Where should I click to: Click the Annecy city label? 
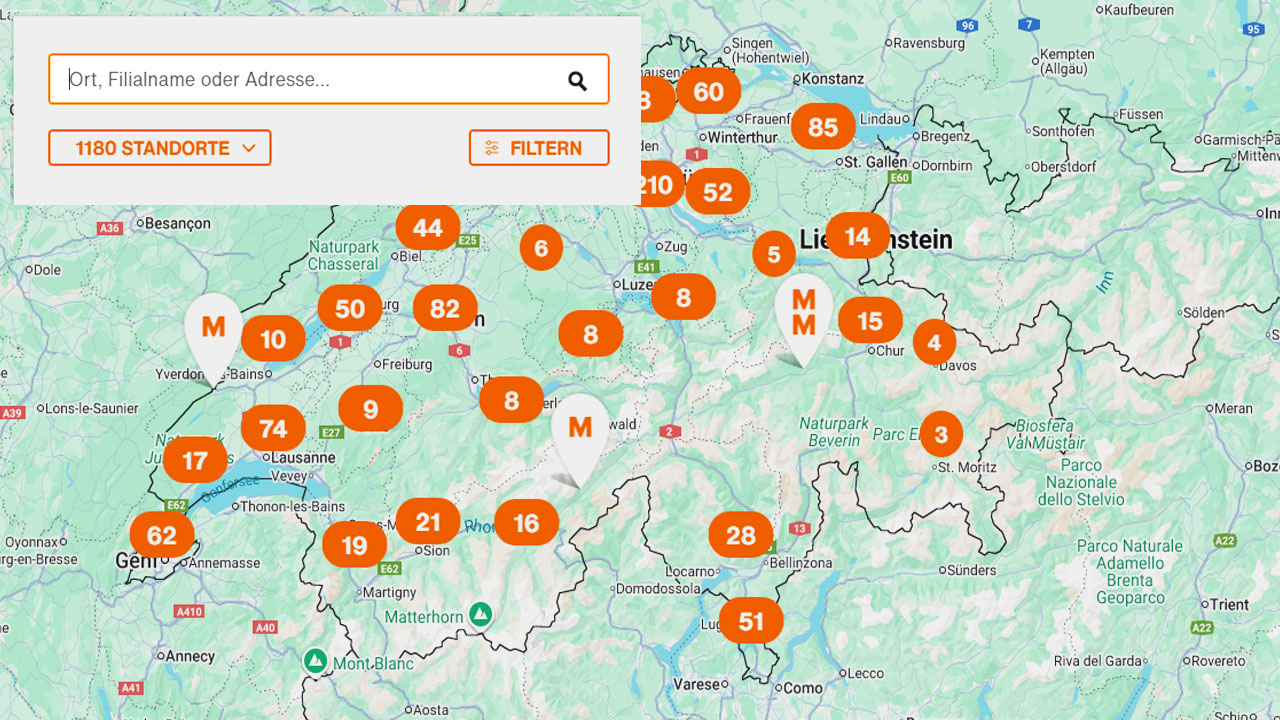(x=190, y=657)
